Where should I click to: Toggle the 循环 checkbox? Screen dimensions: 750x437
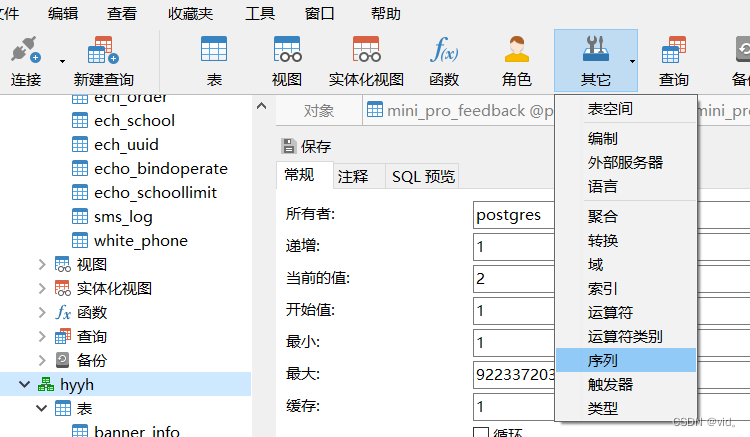pyautogui.click(x=481, y=432)
